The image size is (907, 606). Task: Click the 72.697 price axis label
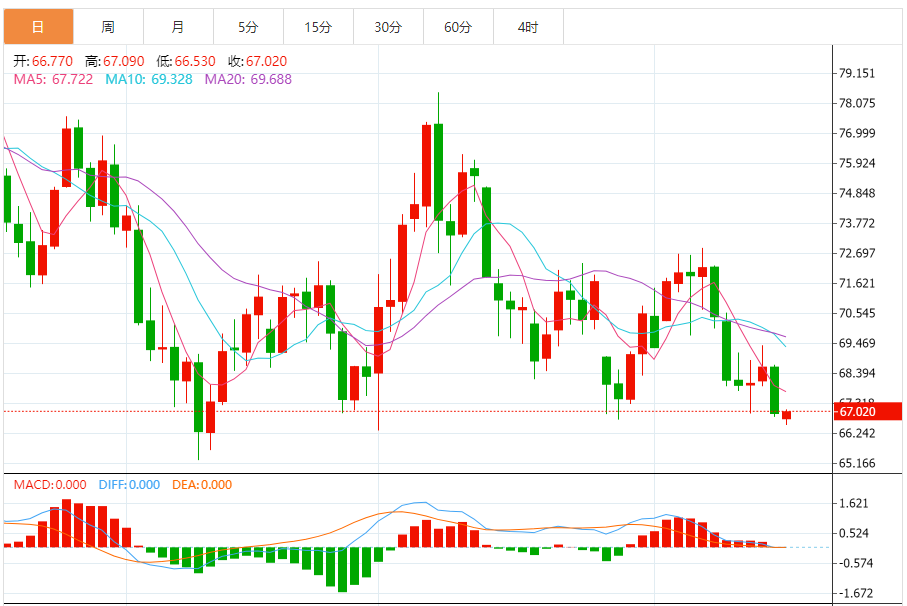(857, 253)
